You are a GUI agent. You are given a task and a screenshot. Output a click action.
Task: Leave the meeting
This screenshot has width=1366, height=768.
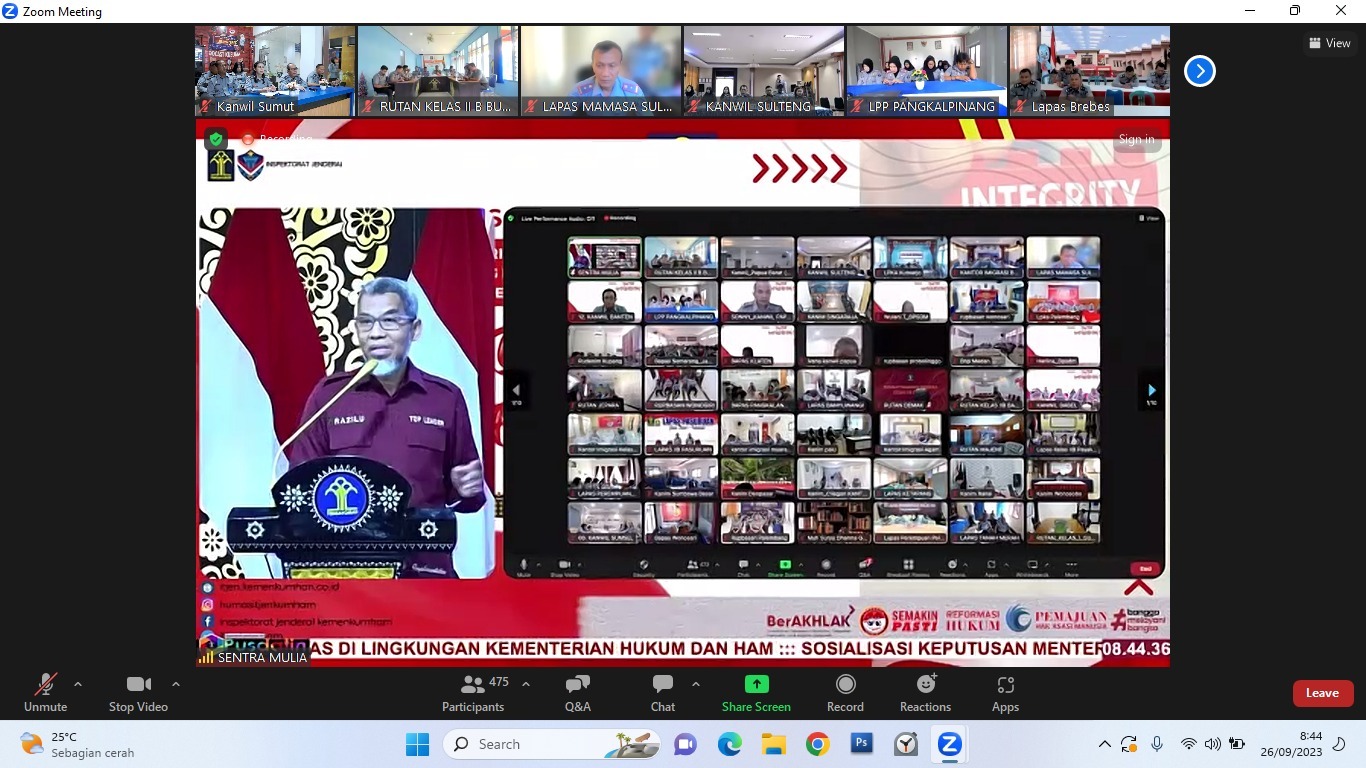(x=1322, y=693)
